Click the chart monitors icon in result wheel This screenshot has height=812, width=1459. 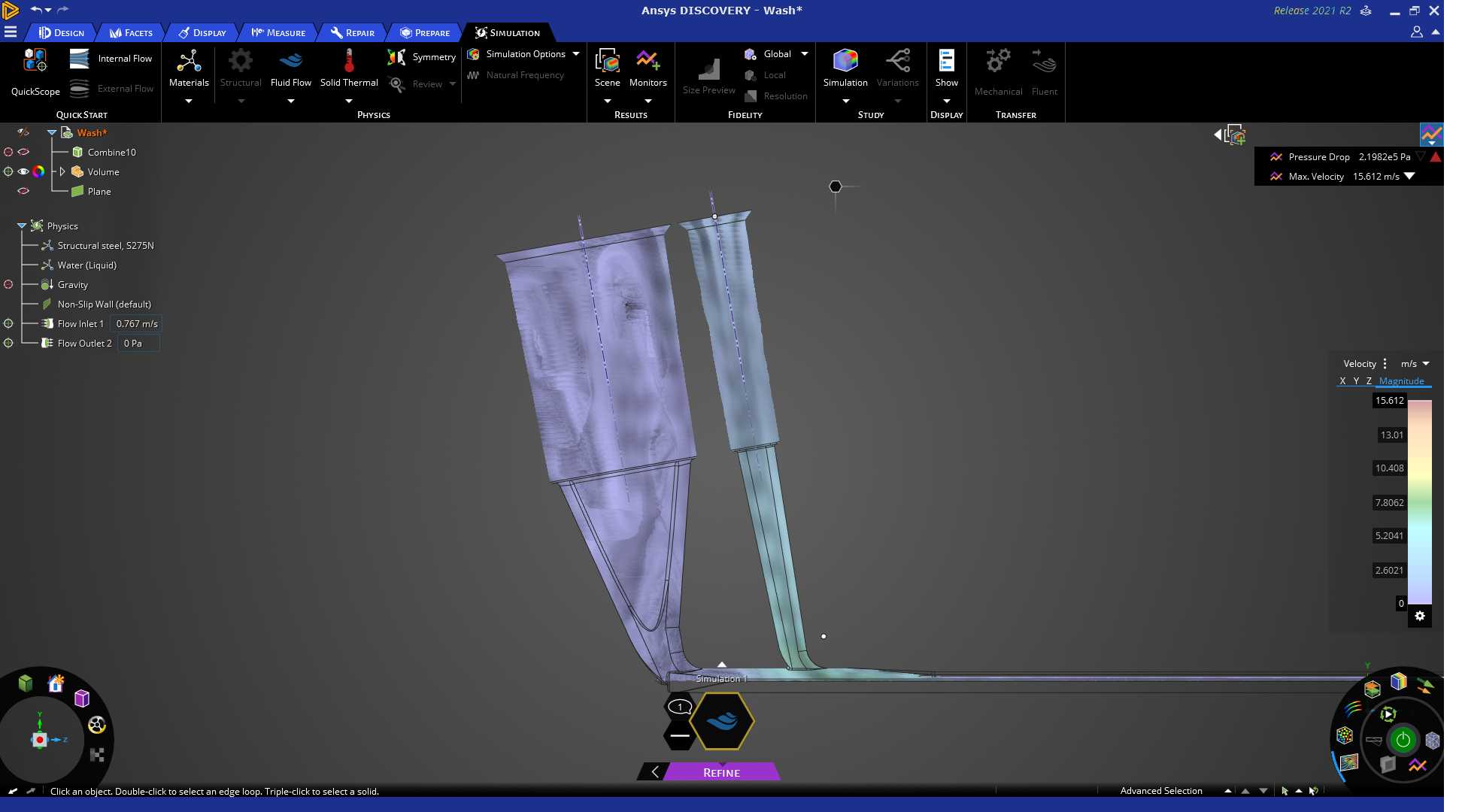click(1418, 765)
